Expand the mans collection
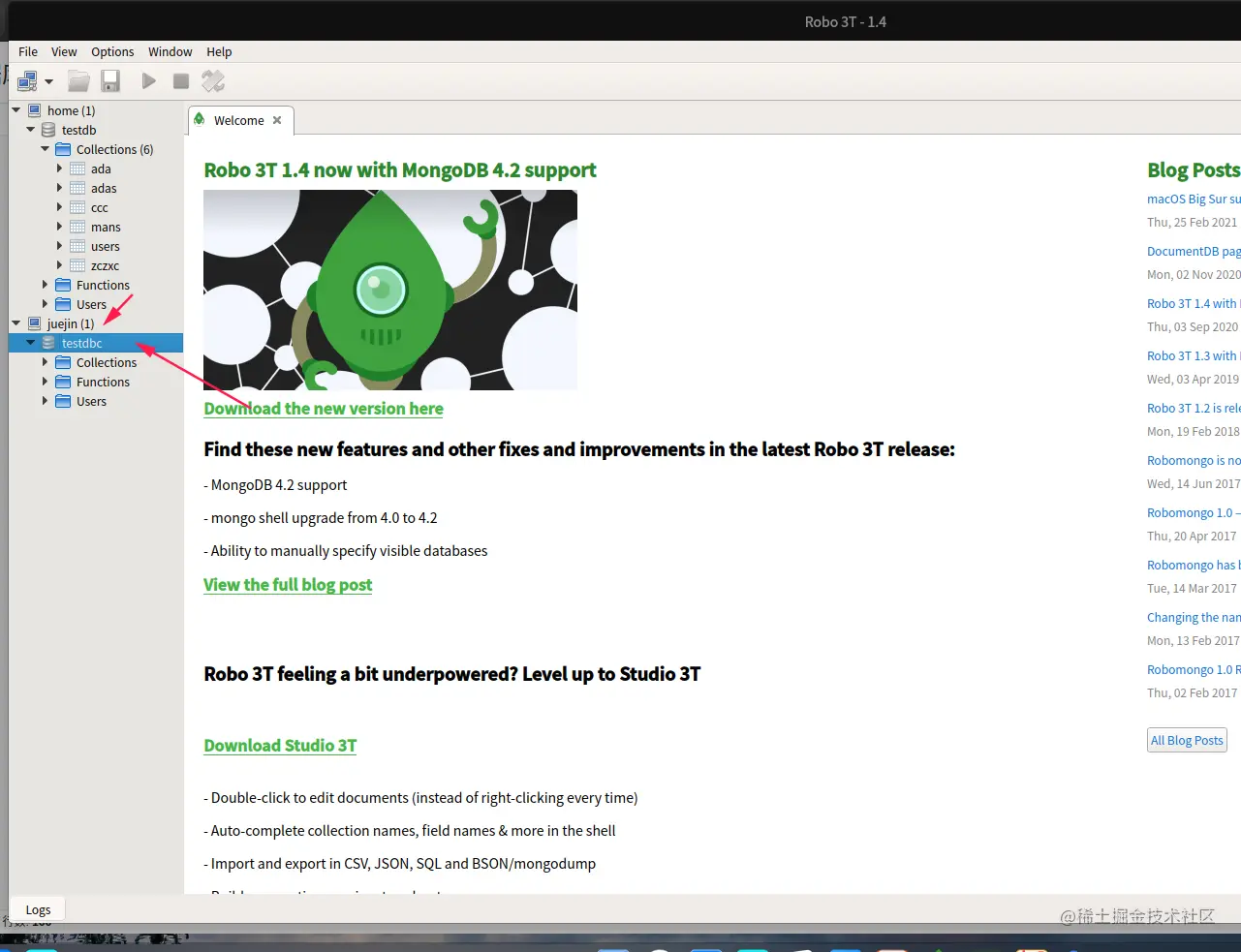This screenshot has height=952, width=1241. coord(59,227)
